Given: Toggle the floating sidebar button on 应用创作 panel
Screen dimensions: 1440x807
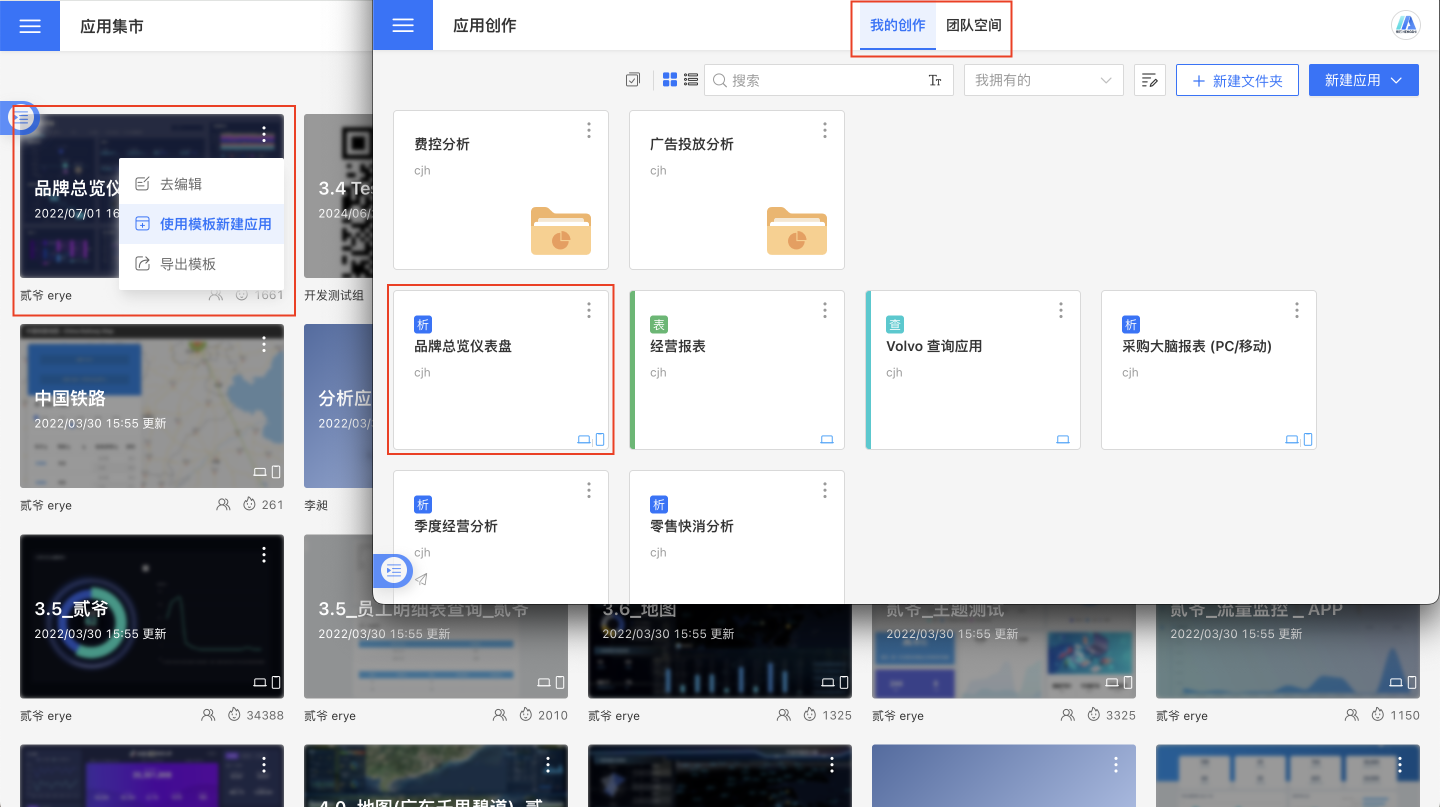Looking at the screenshot, I should point(394,570).
